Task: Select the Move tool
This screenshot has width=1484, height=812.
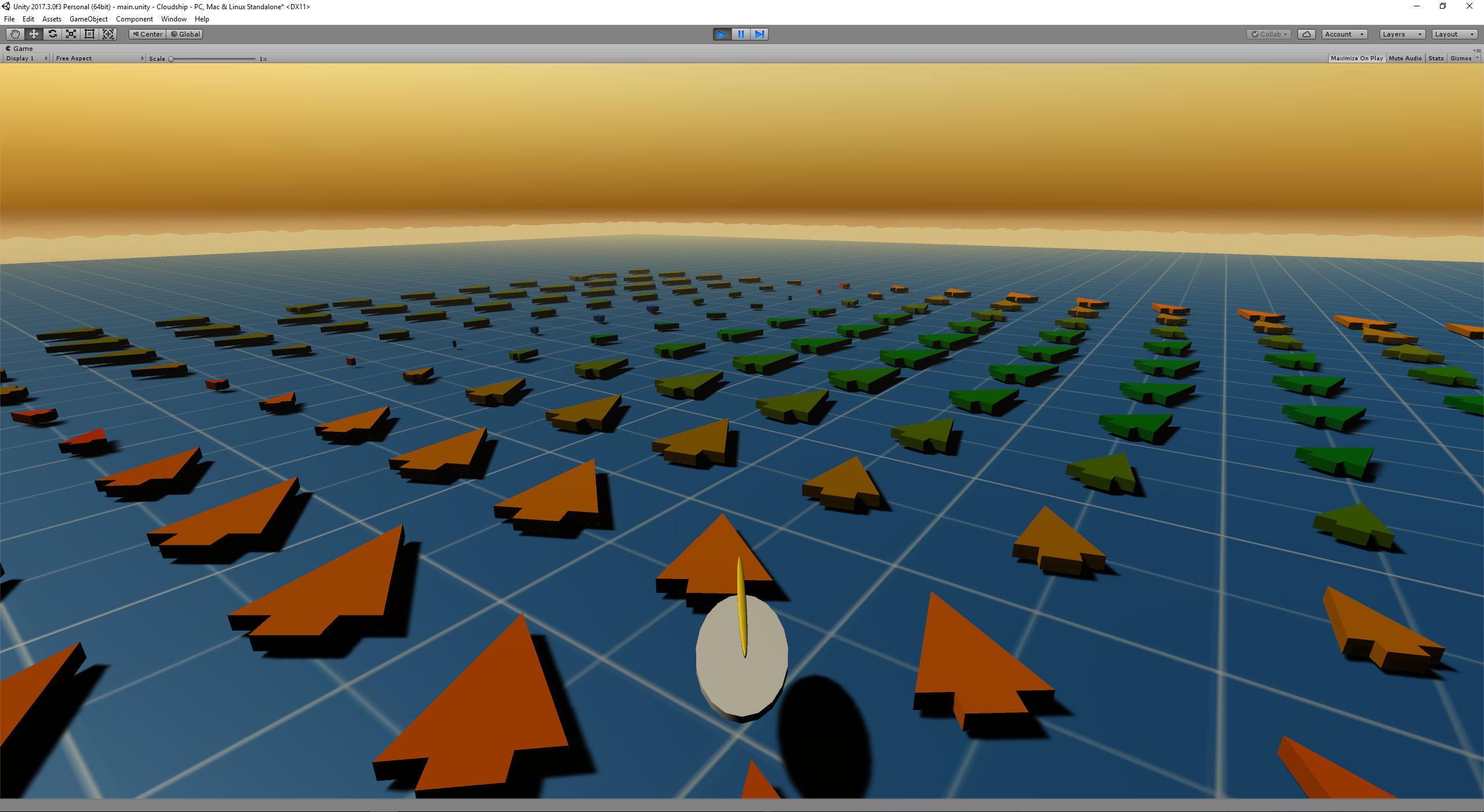Action: click(x=34, y=34)
